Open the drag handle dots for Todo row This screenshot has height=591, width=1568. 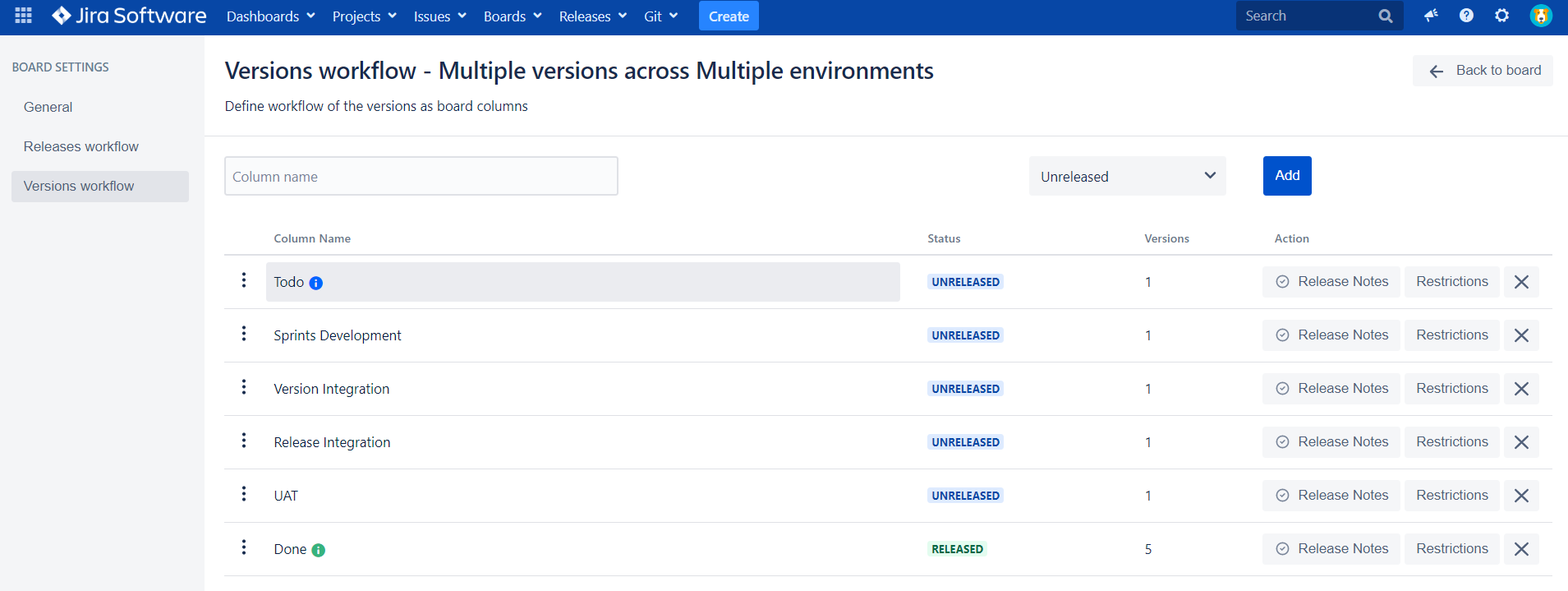point(244,280)
